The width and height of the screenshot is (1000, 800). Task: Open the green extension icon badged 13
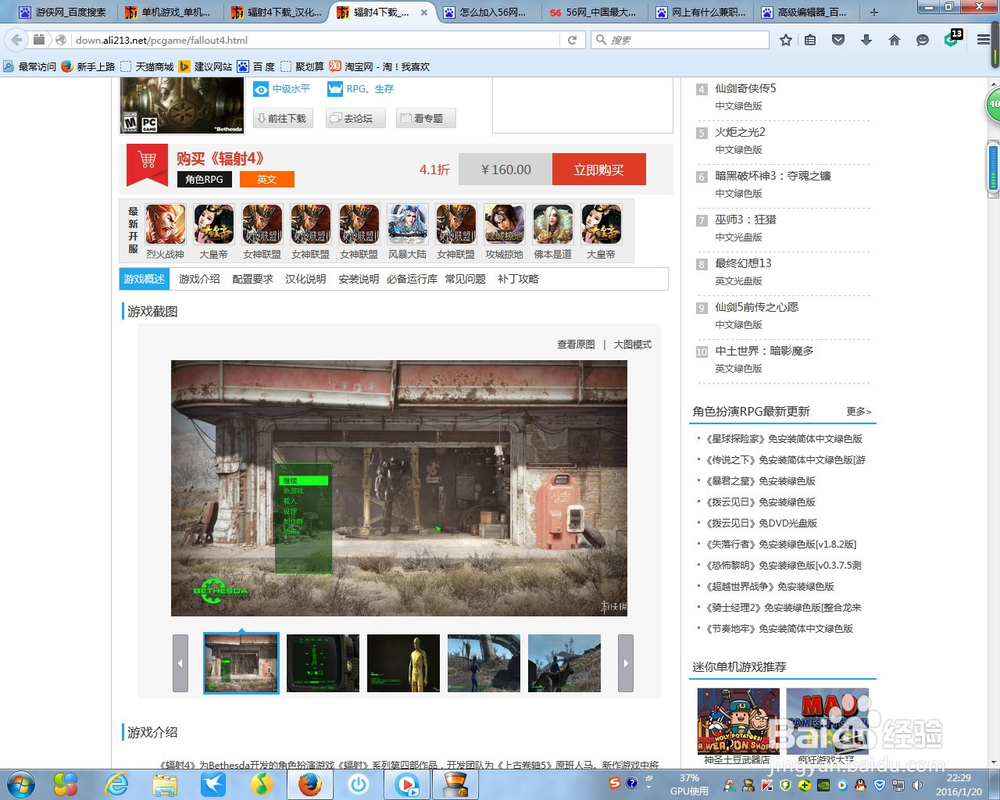pyautogui.click(x=952, y=39)
